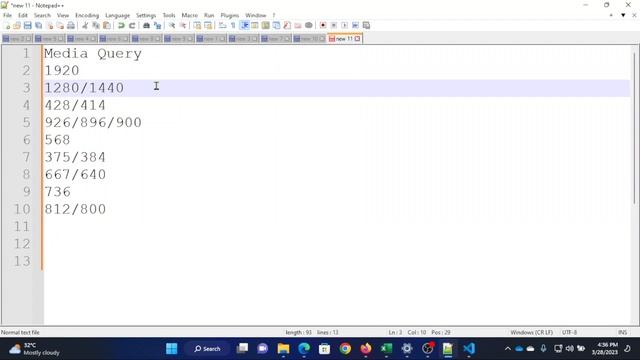Toggle the INS insert mode indicator

[x=622, y=333]
